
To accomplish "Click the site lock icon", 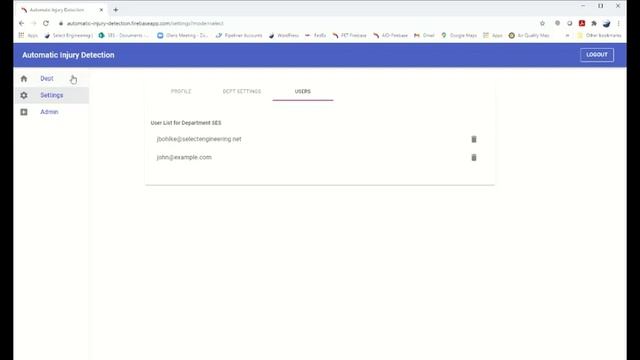I will (x=61, y=23).
